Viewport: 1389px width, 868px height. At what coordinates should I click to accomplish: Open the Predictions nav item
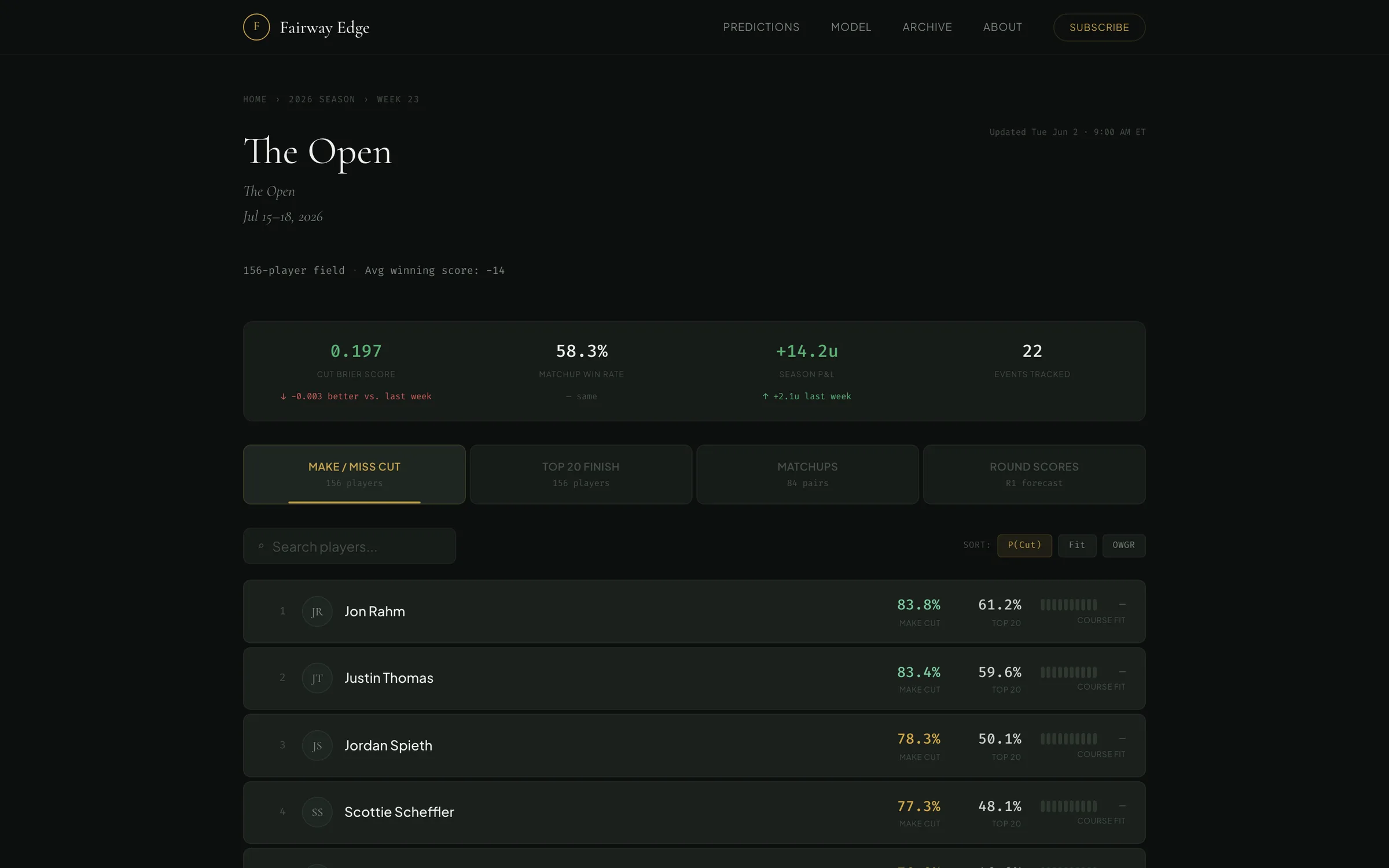[761, 27]
